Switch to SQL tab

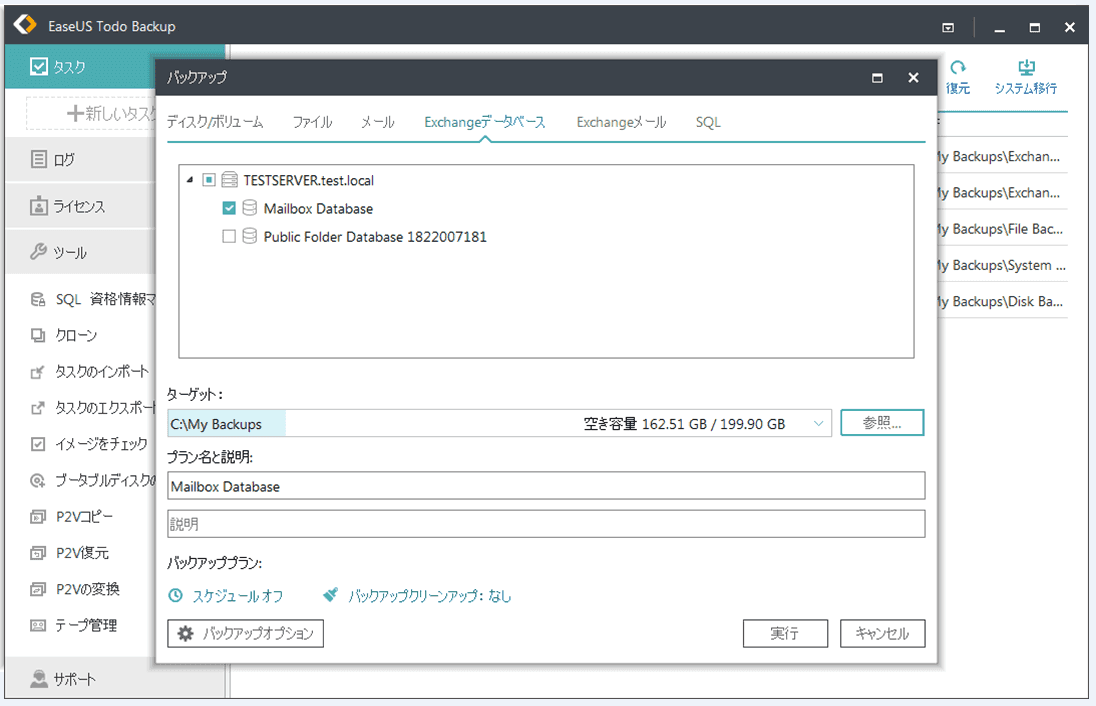click(x=708, y=122)
